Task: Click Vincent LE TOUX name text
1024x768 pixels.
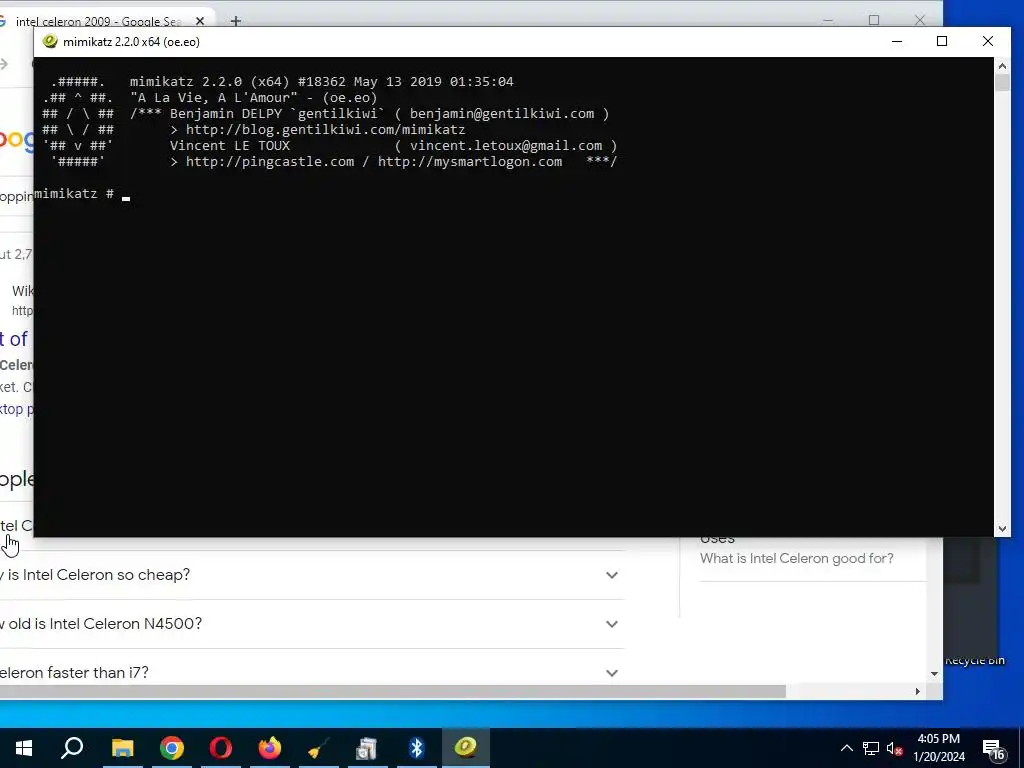Action: pyautogui.click(x=230, y=146)
